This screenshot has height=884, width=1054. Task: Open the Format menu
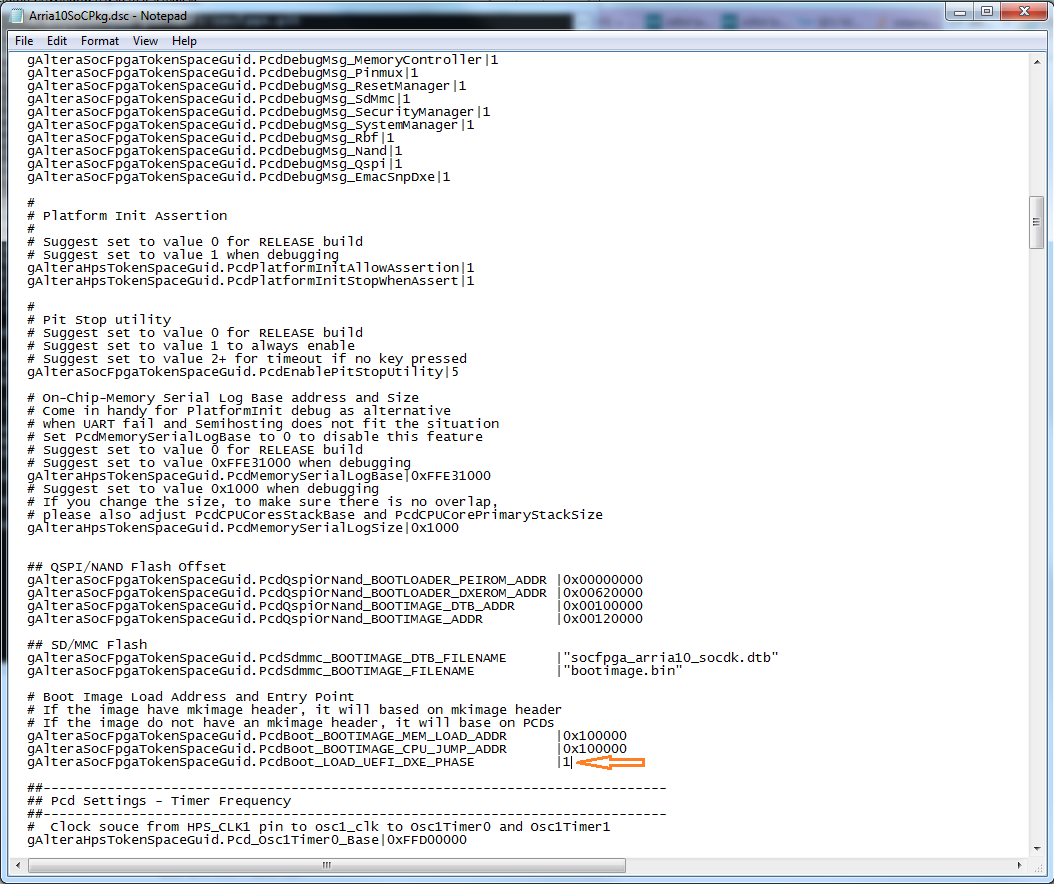click(x=99, y=41)
